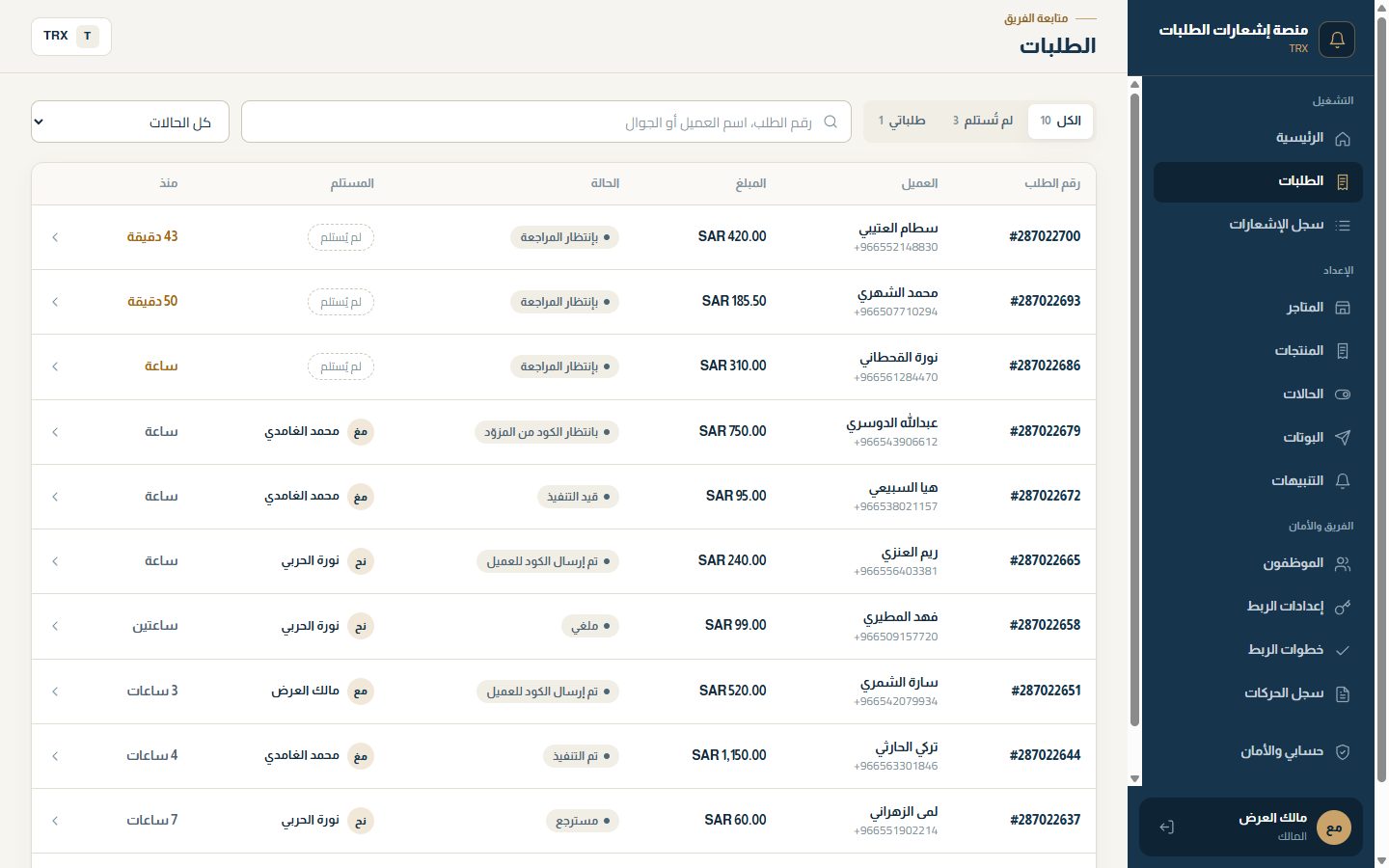The width and height of the screenshot is (1389, 868).
Task: Open the كل الحالات status dropdown
Action: tap(130, 122)
